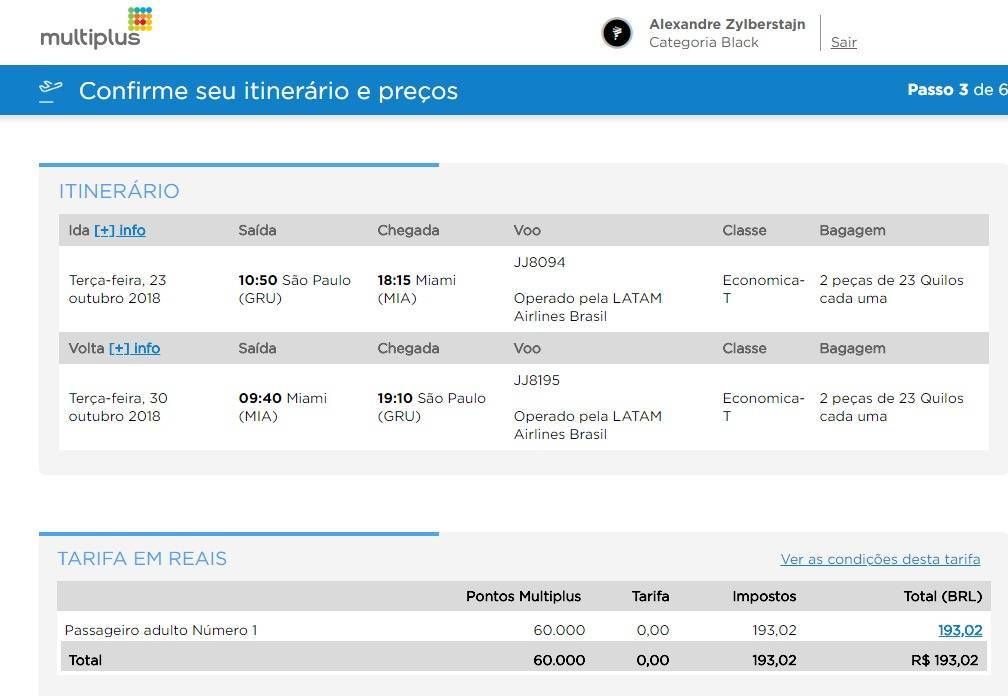Click return date Terça-feira, 30 outubro 2018
This screenshot has height=696, width=1008.
point(118,407)
